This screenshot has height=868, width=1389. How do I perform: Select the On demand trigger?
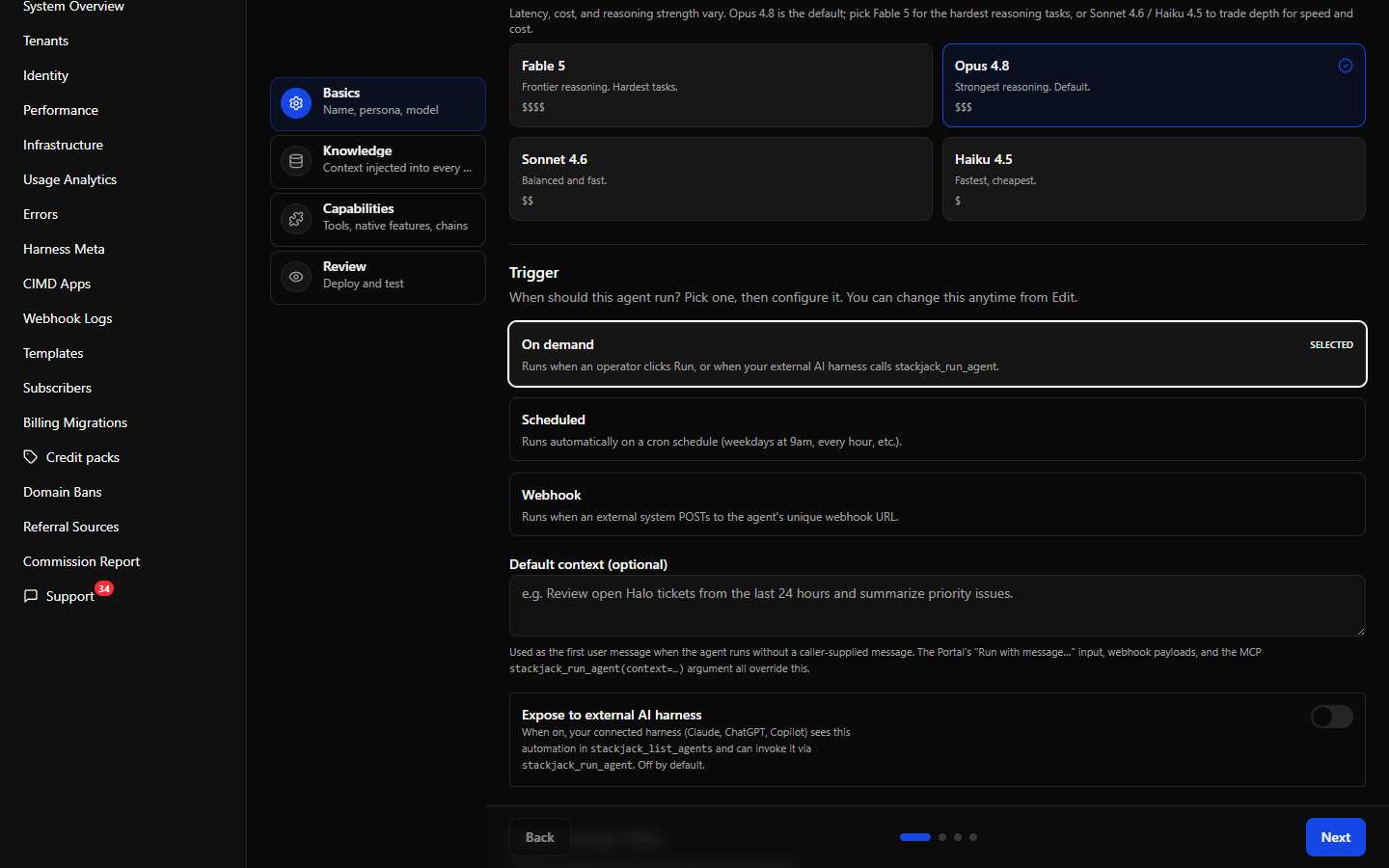[x=938, y=354]
